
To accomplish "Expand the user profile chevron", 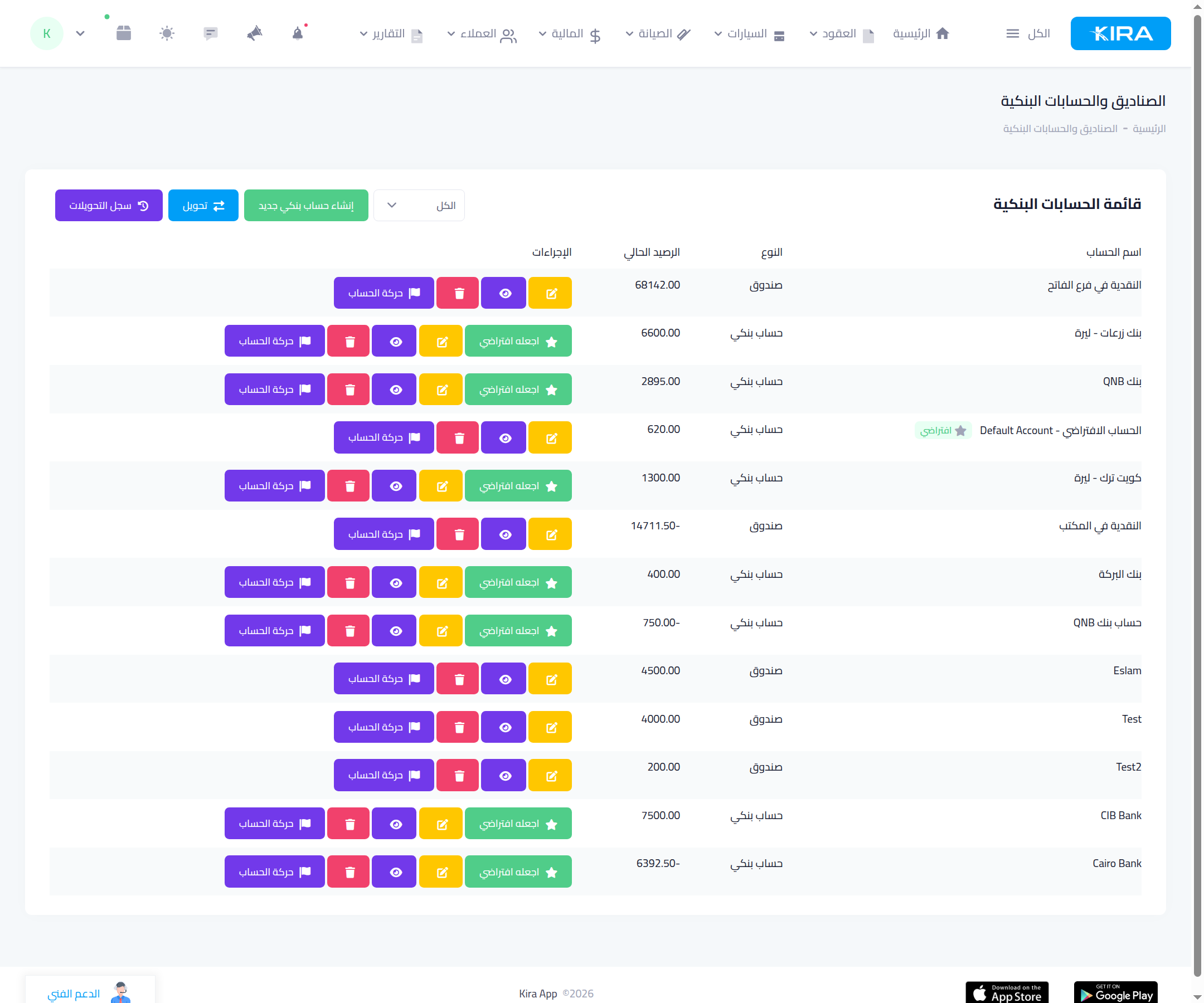I will [x=80, y=33].
